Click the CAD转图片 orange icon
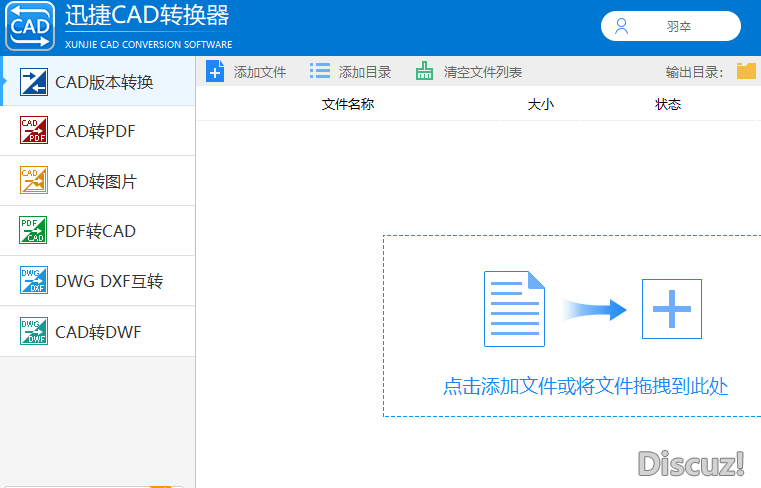The width and height of the screenshot is (761, 488). pos(33,181)
